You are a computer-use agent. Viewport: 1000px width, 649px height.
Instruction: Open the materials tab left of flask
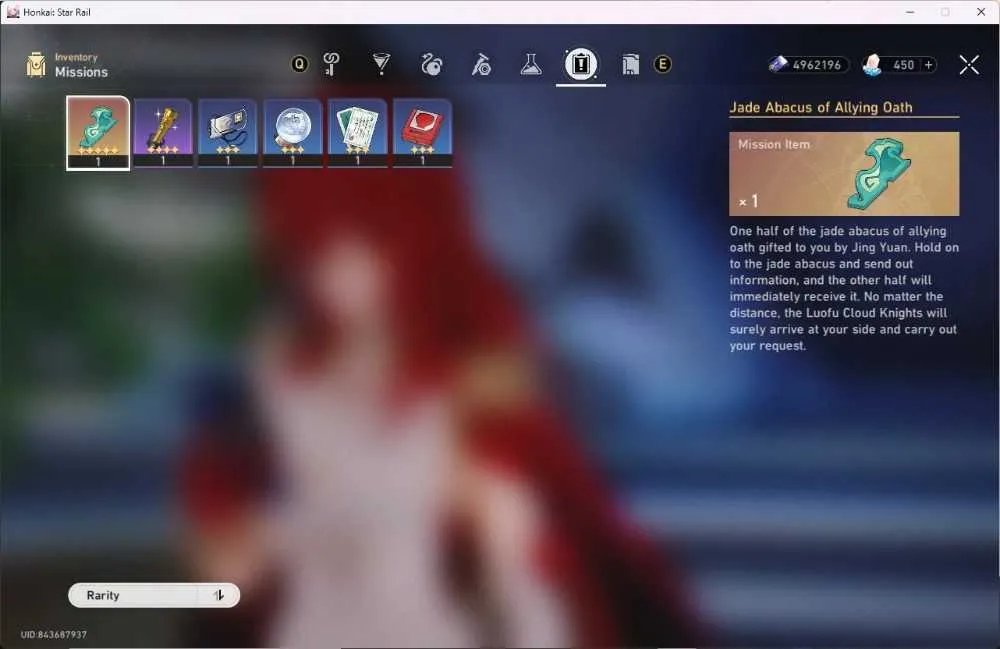tap(482, 64)
